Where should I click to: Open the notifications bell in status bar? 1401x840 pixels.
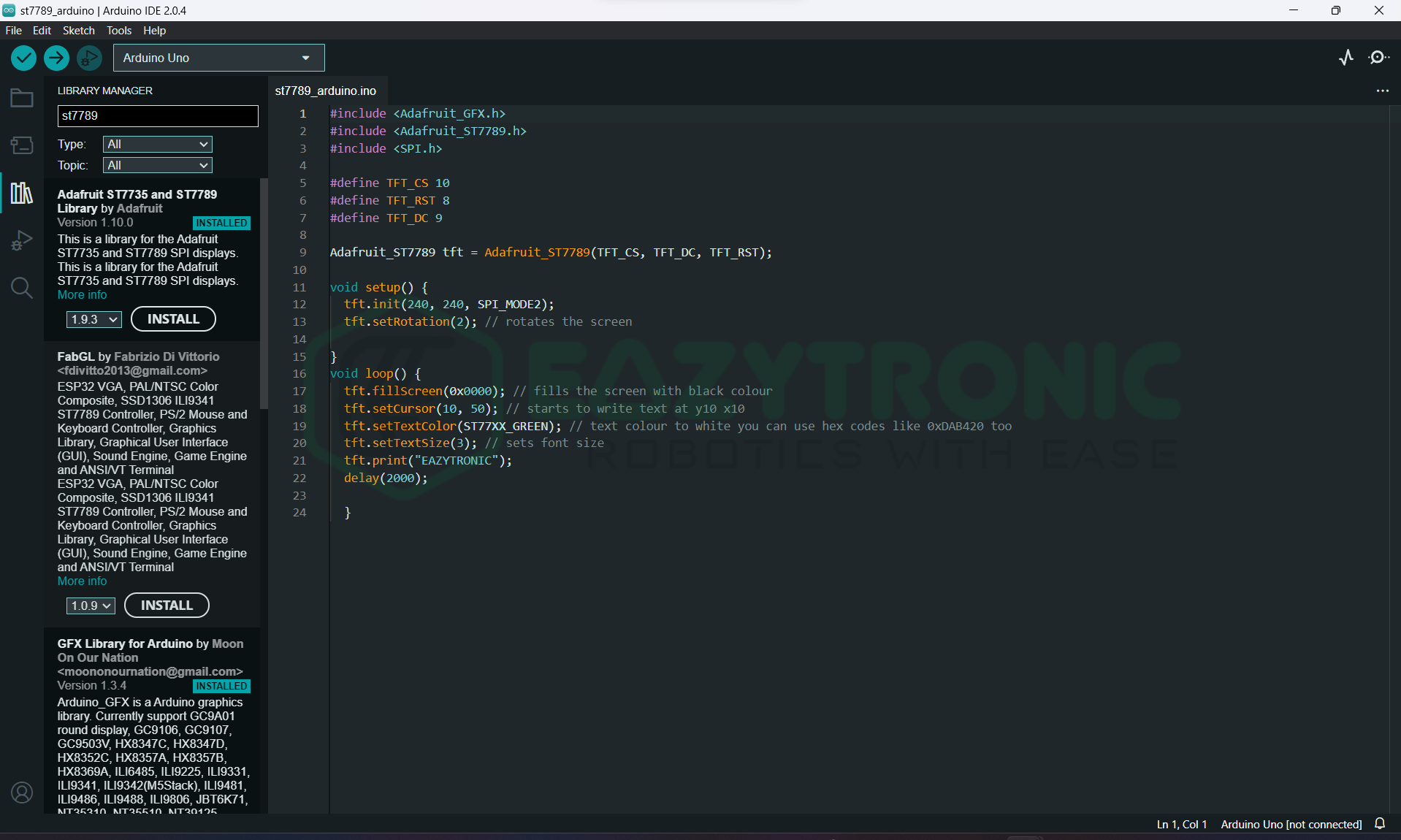pyautogui.click(x=1381, y=823)
